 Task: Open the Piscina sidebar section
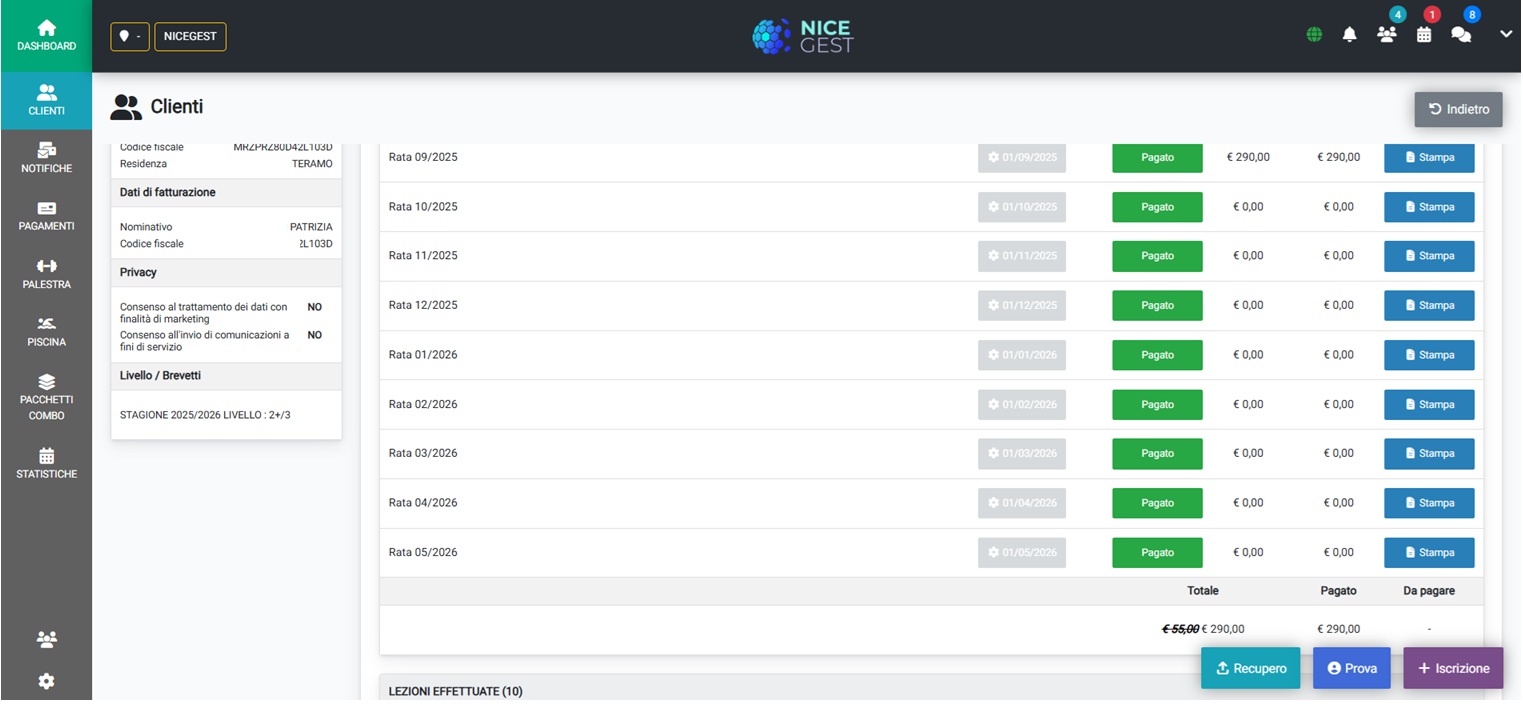click(x=46, y=331)
